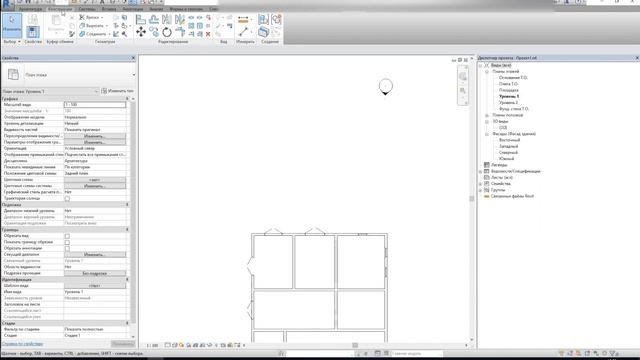Open the type selector dropdown (План этажа)
This screenshot has height=360, width=640.
133,75
